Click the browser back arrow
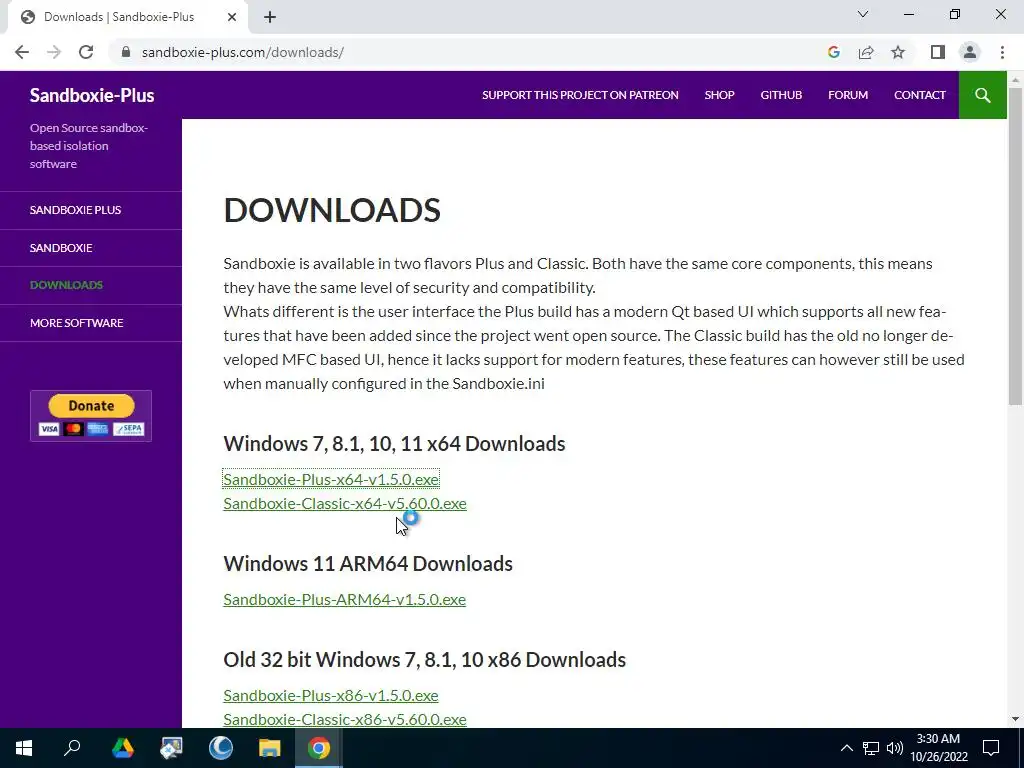The height and width of the screenshot is (768, 1024). 22,52
